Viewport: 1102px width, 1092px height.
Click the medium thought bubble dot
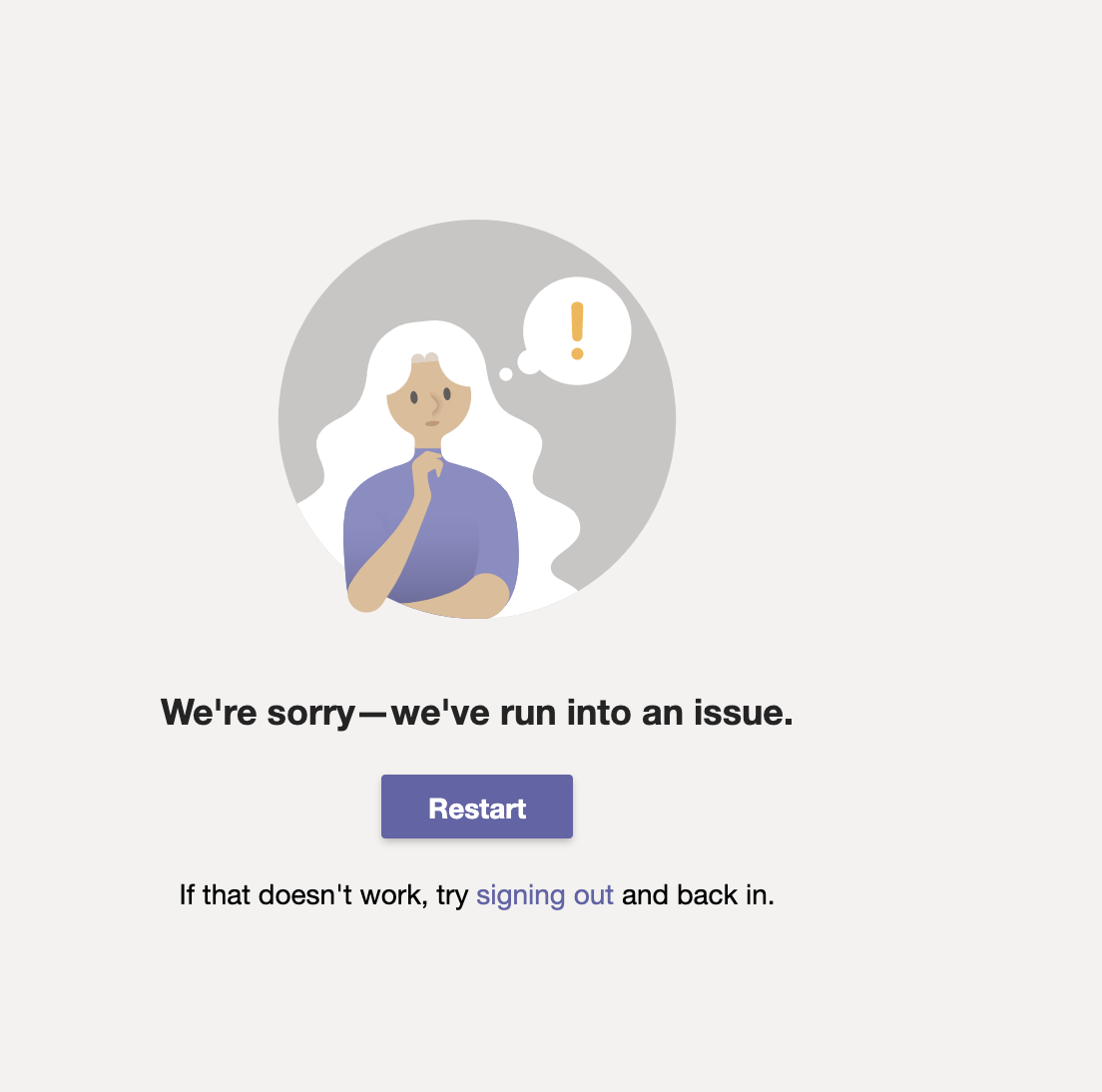(528, 362)
